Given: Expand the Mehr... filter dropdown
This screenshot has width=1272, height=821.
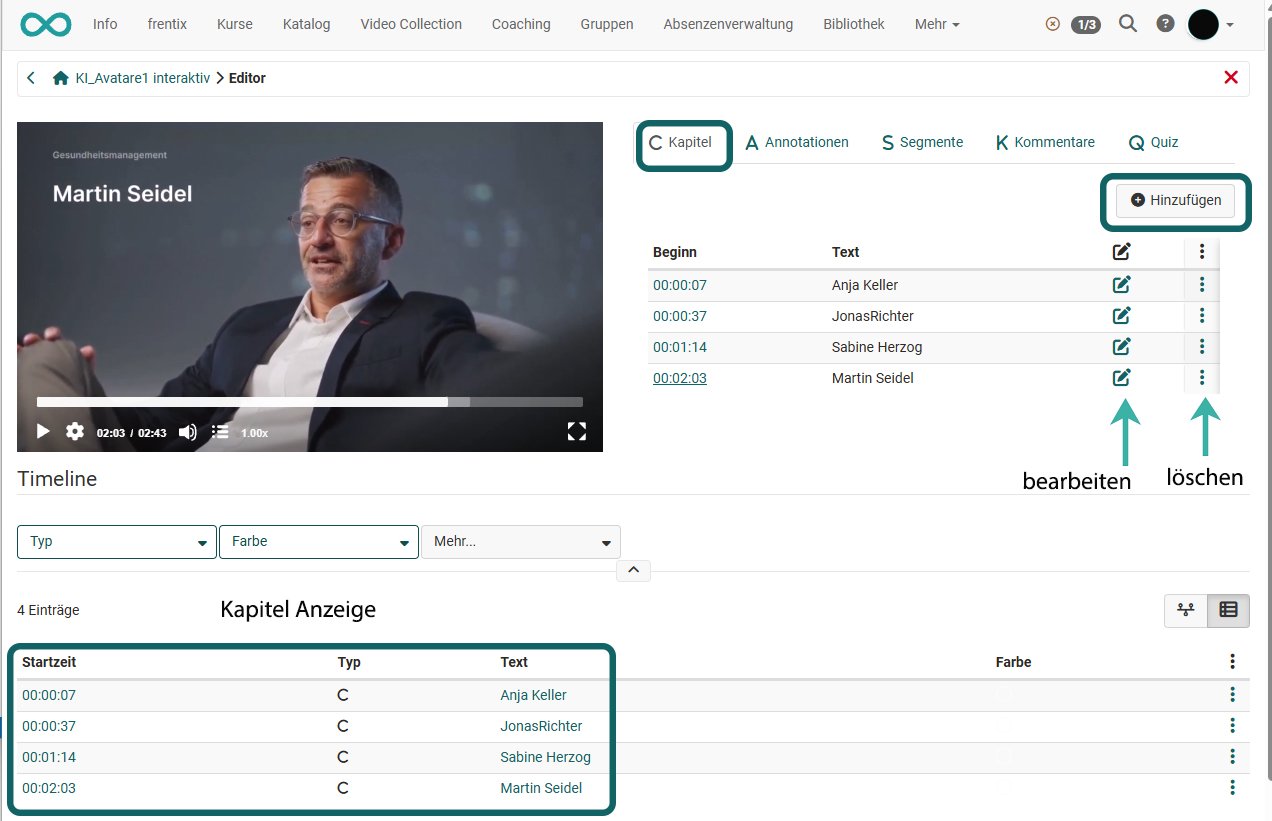Looking at the screenshot, I should point(520,542).
